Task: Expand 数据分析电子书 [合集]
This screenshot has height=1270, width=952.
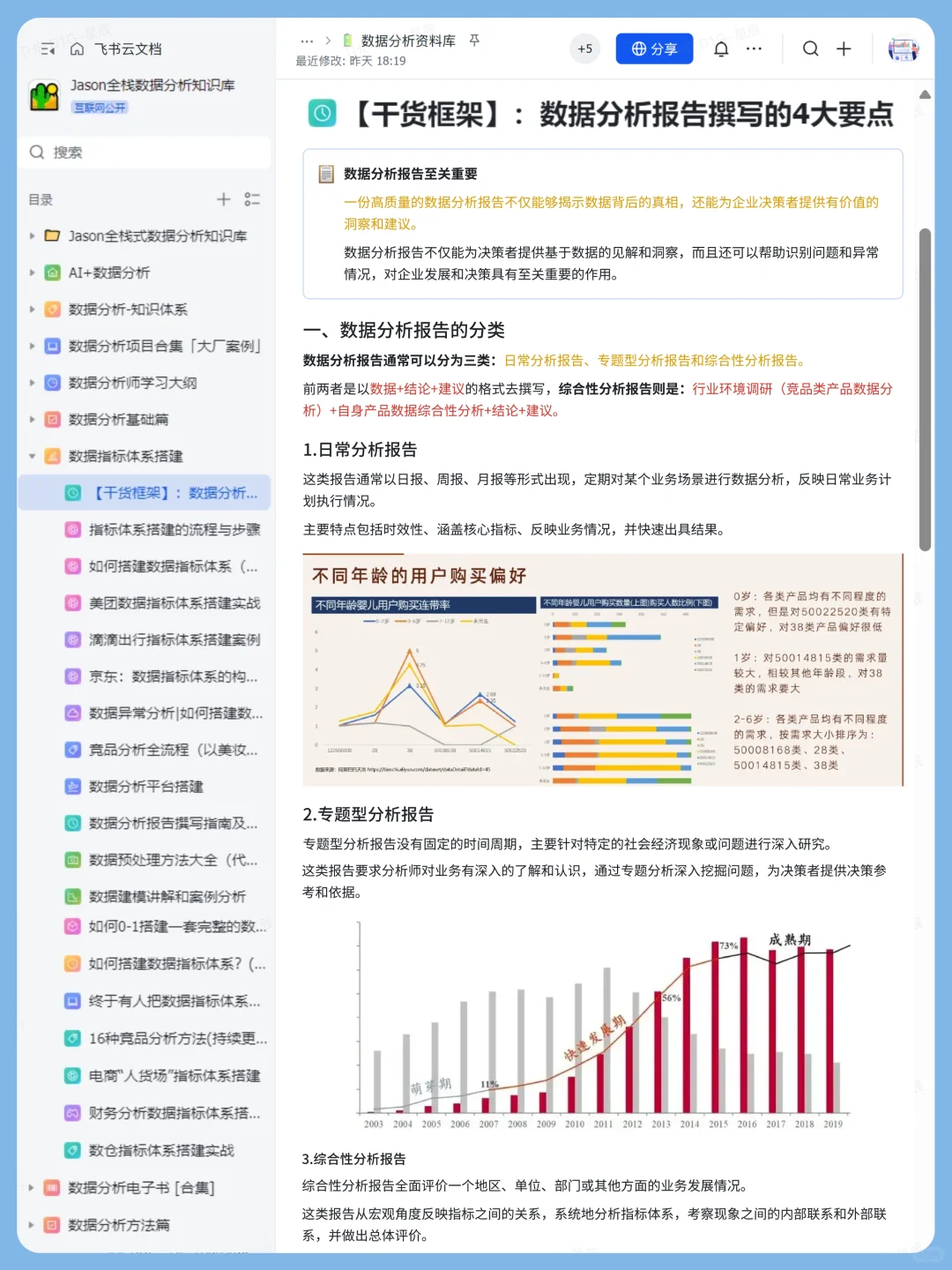Action: click(x=33, y=1188)
